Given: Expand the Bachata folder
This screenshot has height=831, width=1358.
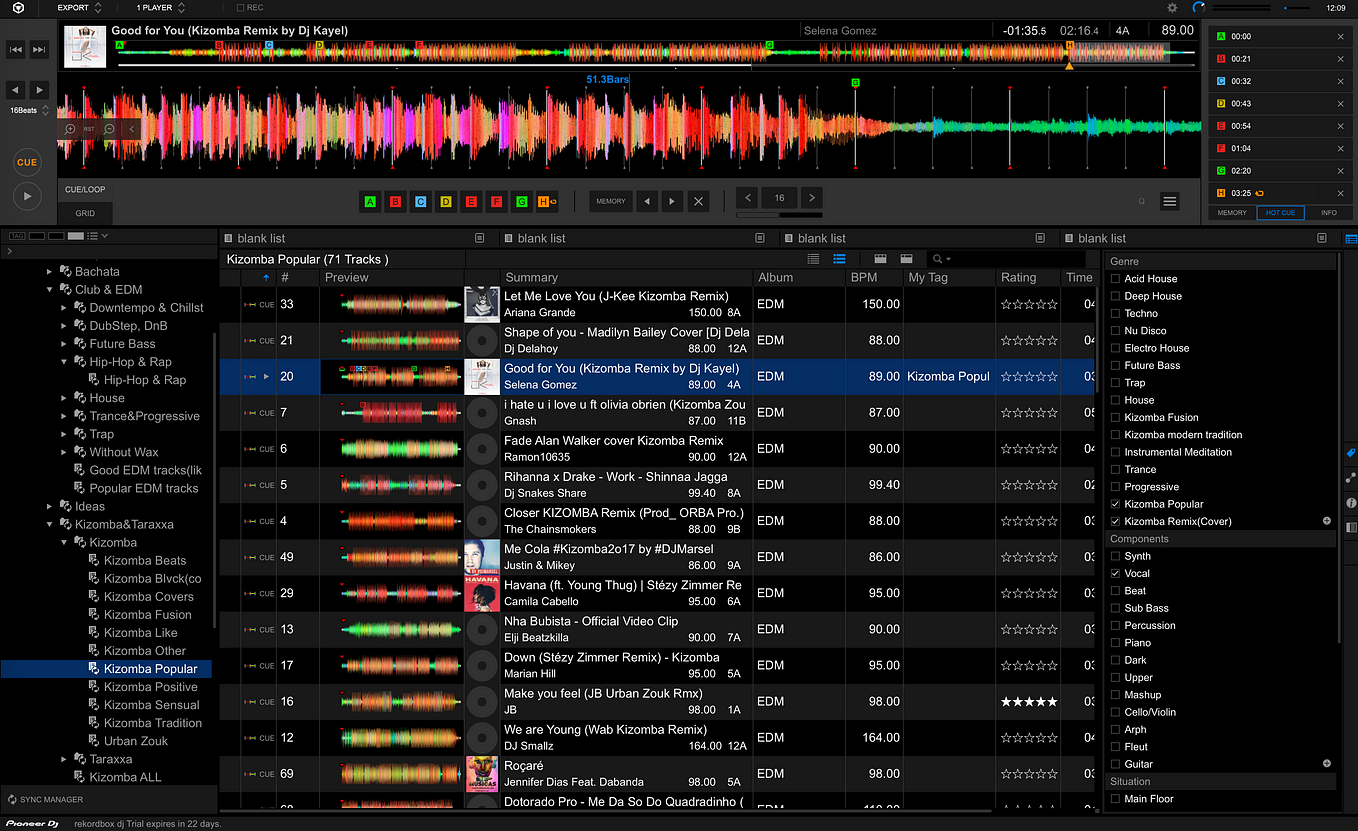Looking at the screenshot, I should [x=50, y=272].
